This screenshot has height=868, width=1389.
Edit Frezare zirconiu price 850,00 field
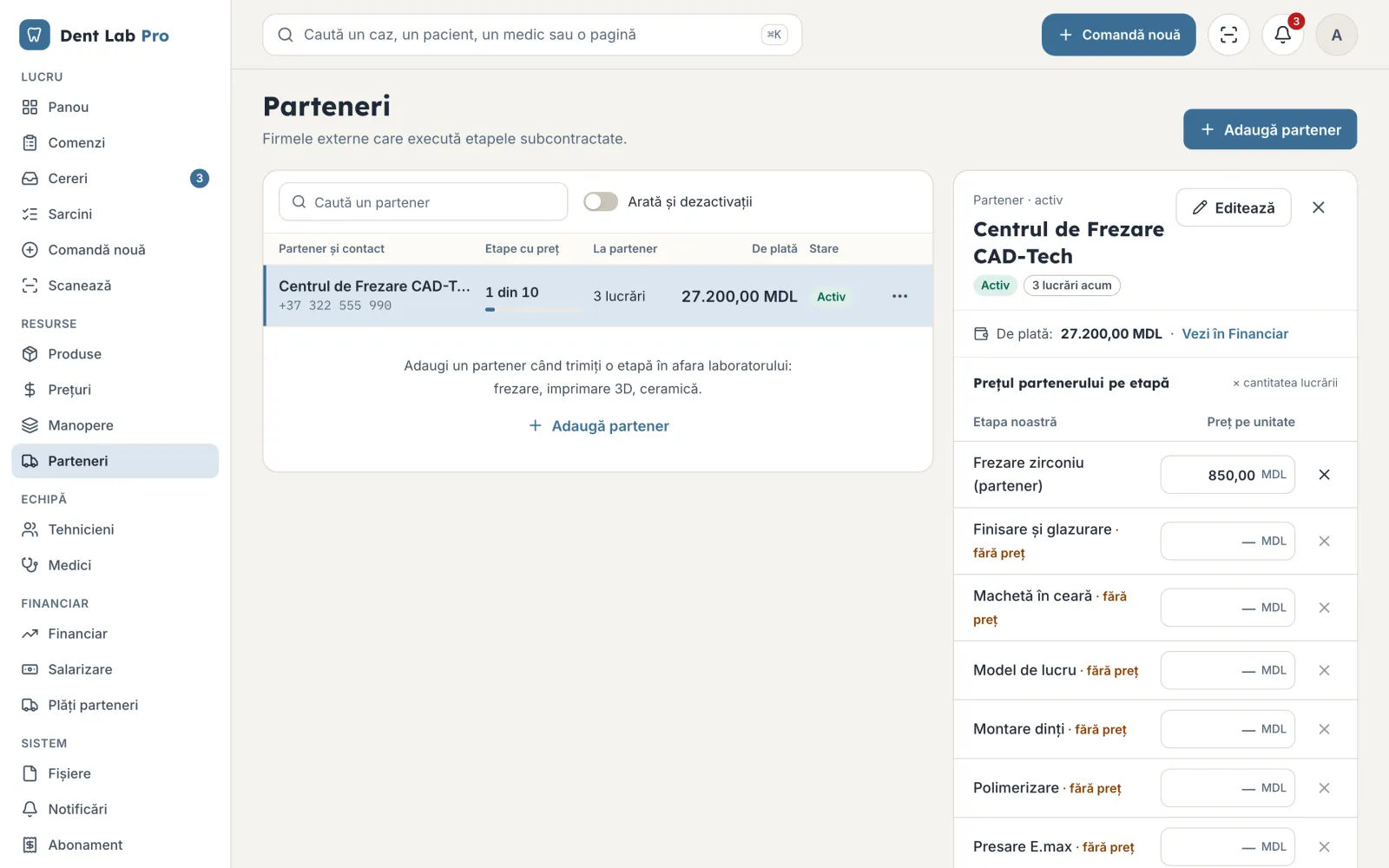click(1228, 475)
